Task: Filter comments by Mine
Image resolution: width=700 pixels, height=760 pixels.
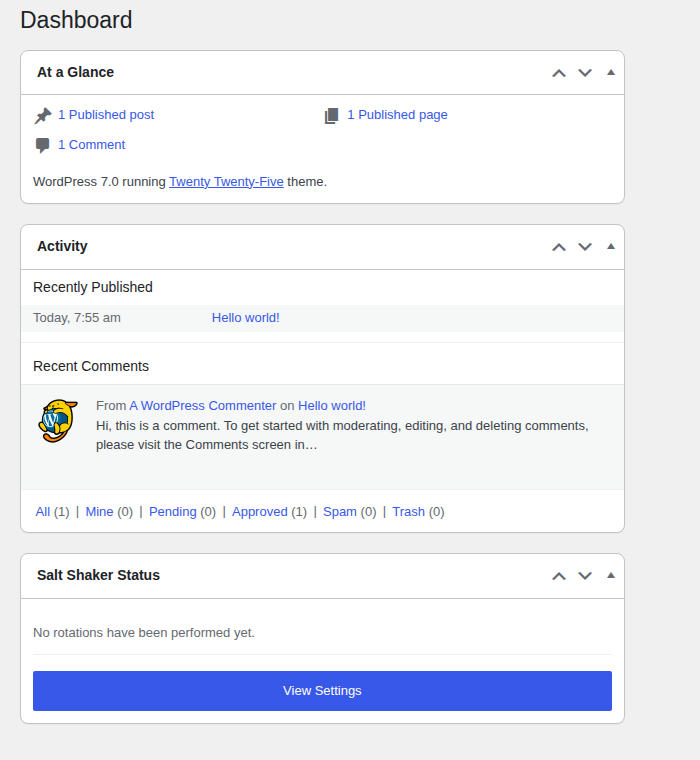Action: (x=99, y=512)
